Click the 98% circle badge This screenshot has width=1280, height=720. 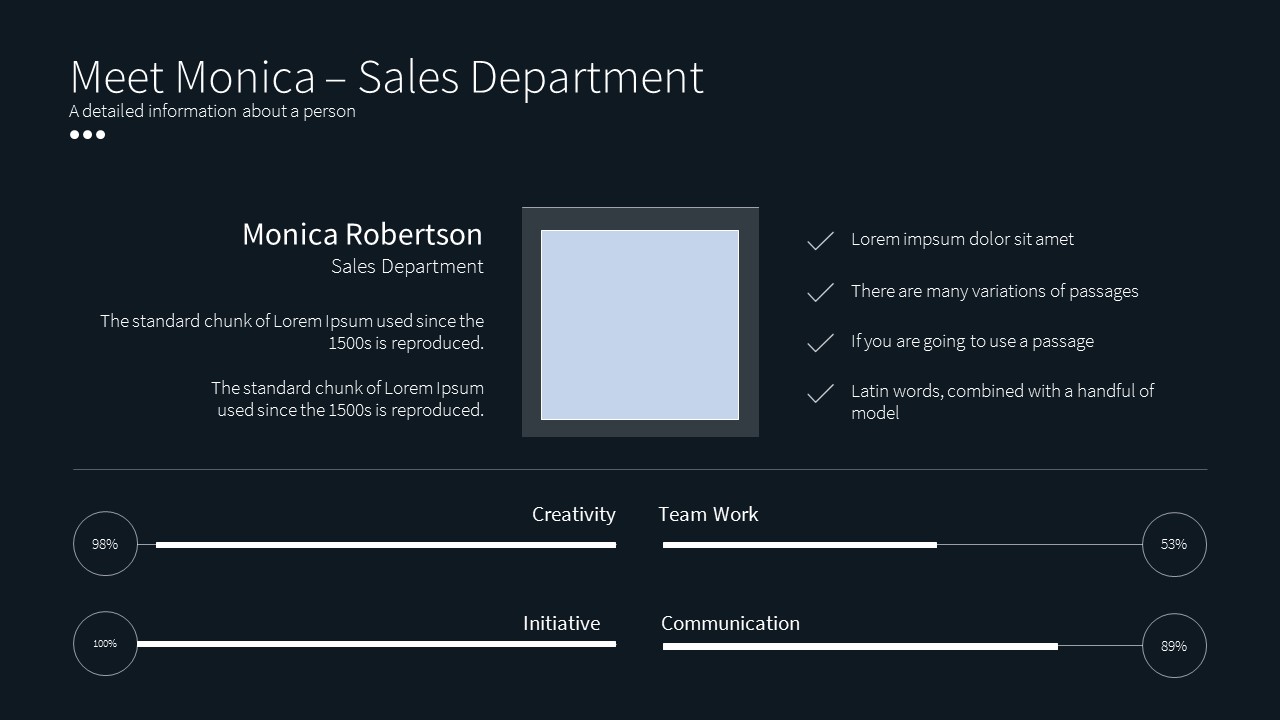(105, 544)
